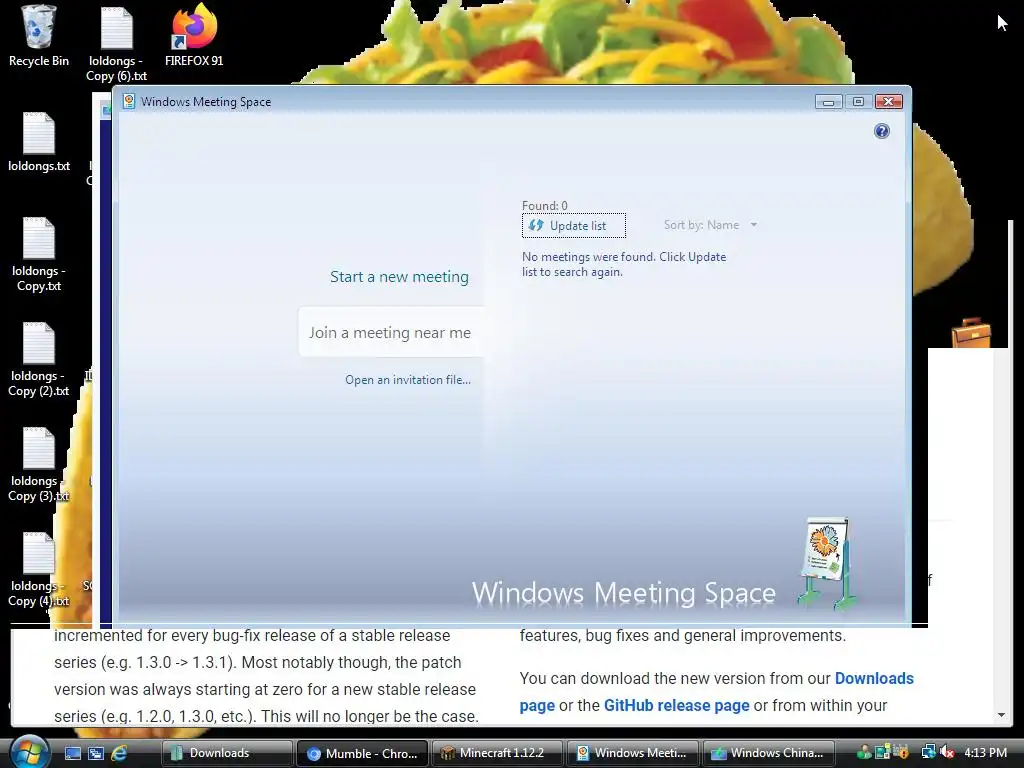Minimize the Windows Meeting Space window
Image resolution: width=1024 pixels, height=768 pixels.
(x=828, y=102)
